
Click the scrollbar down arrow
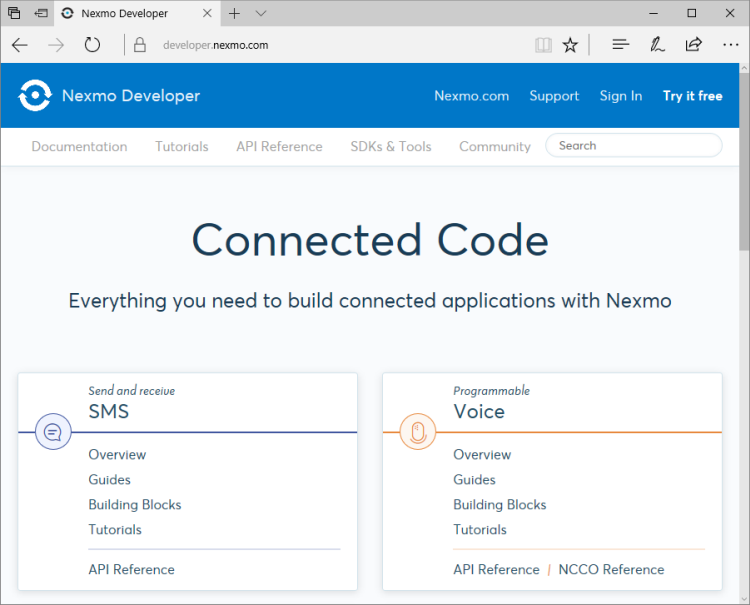(744, 598)
